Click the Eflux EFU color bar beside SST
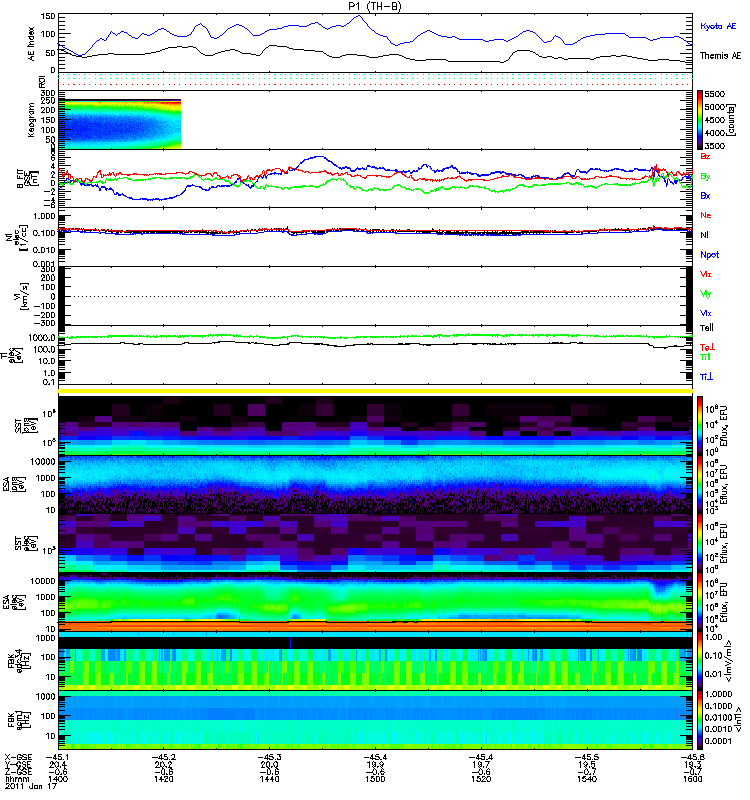750x800 pixels. tap(702, 425)
